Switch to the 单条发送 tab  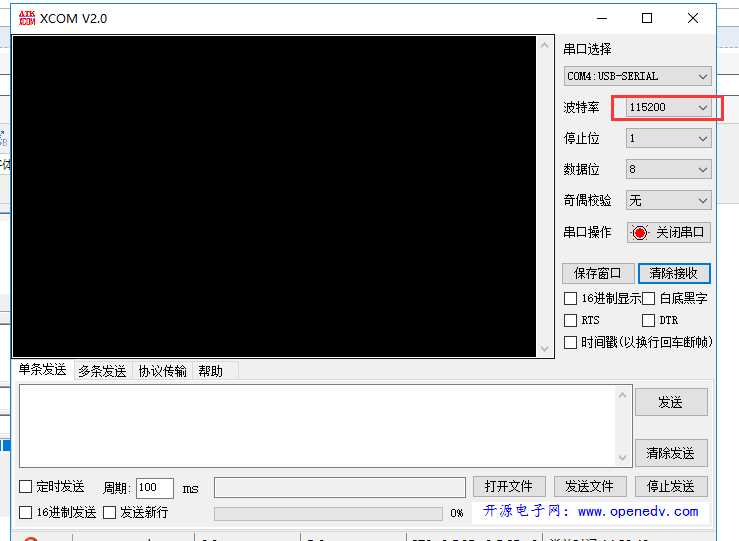click(x=42, y=369)
